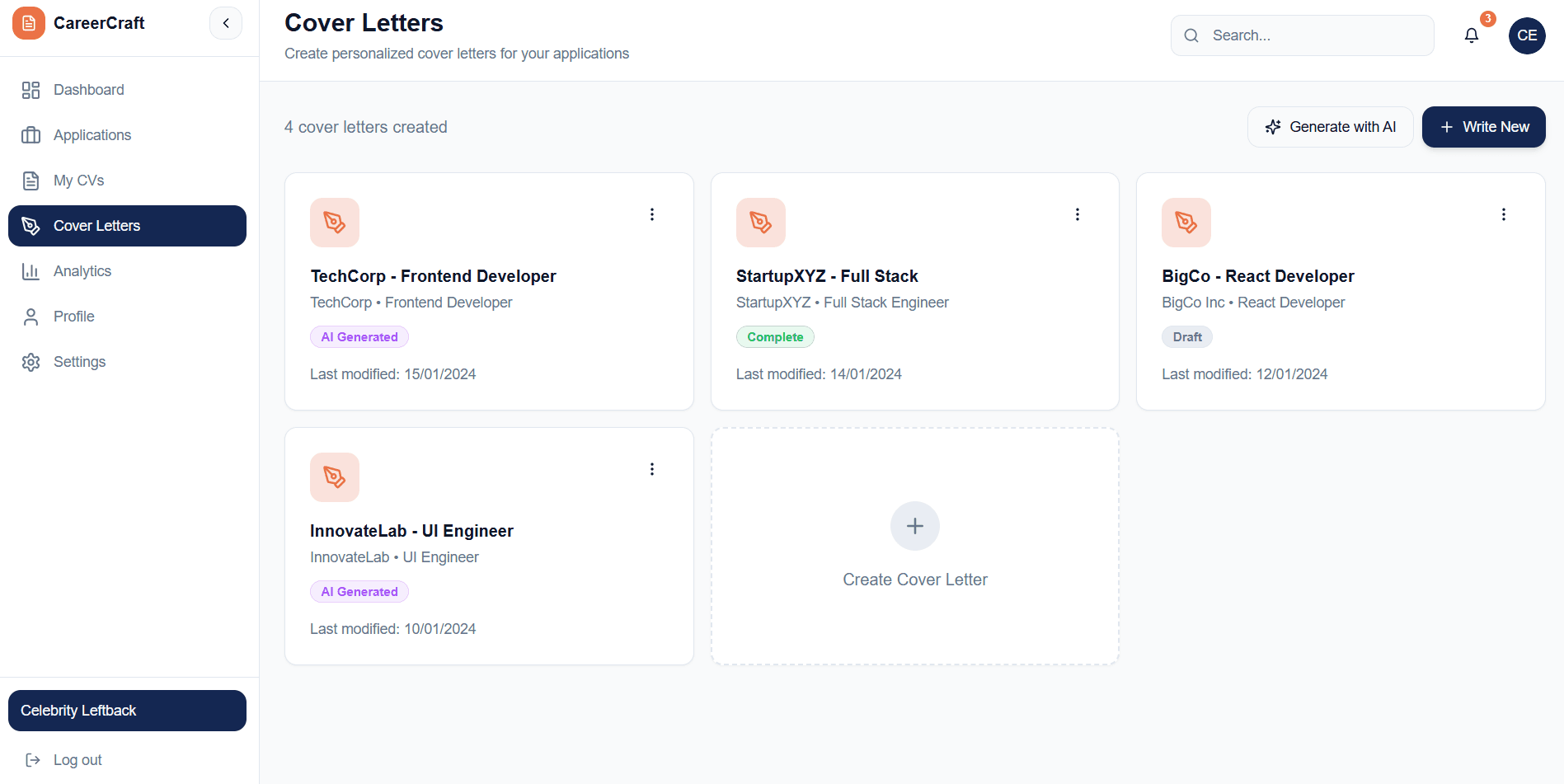
Task: Open StartupXYZ - Full Stack cover letter title
Action: 827,276
